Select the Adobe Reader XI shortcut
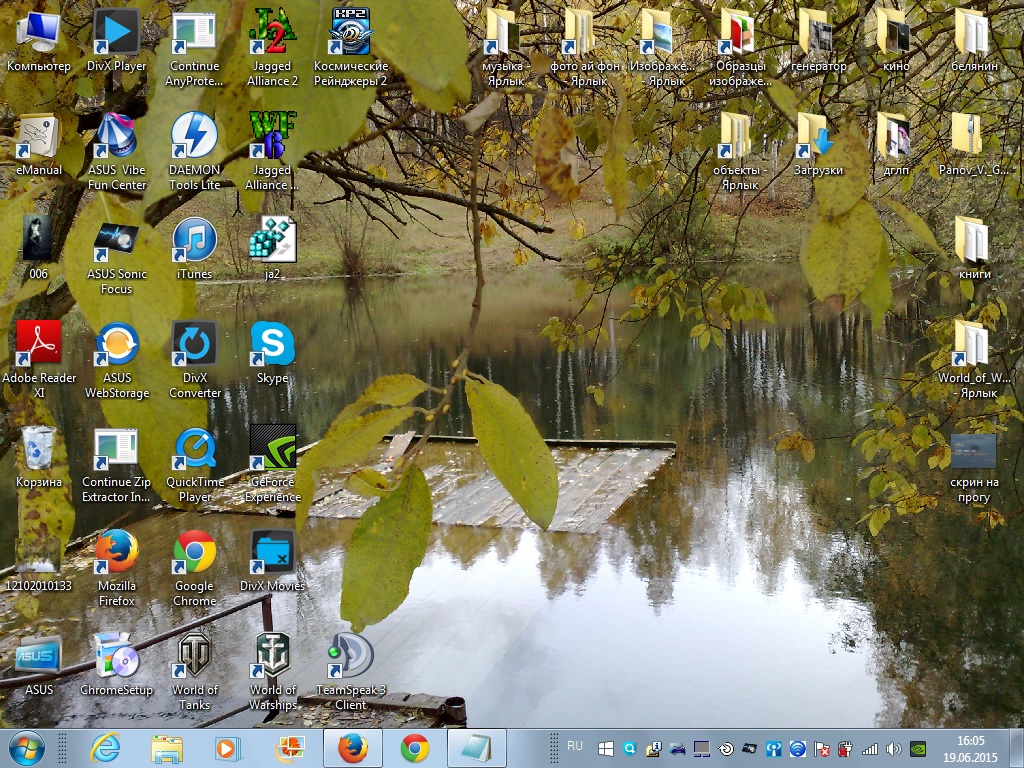Viewport: 1024px width, 768px height. [x=39, y=345]
